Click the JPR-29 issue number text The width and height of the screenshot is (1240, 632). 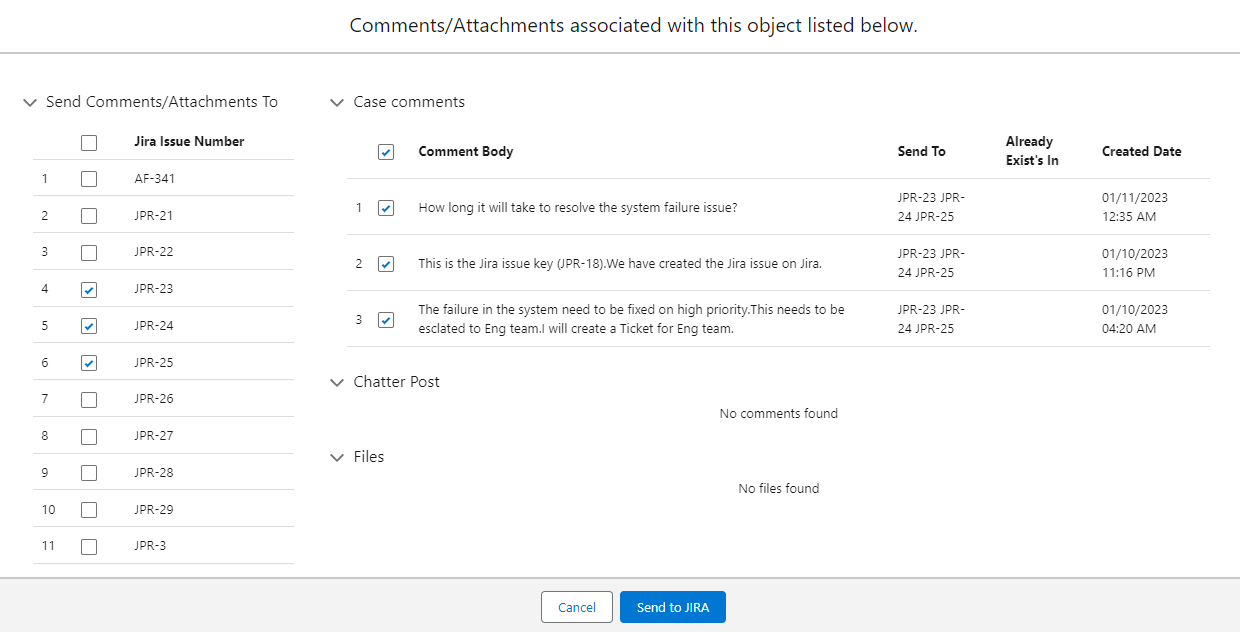click(154, 510)
